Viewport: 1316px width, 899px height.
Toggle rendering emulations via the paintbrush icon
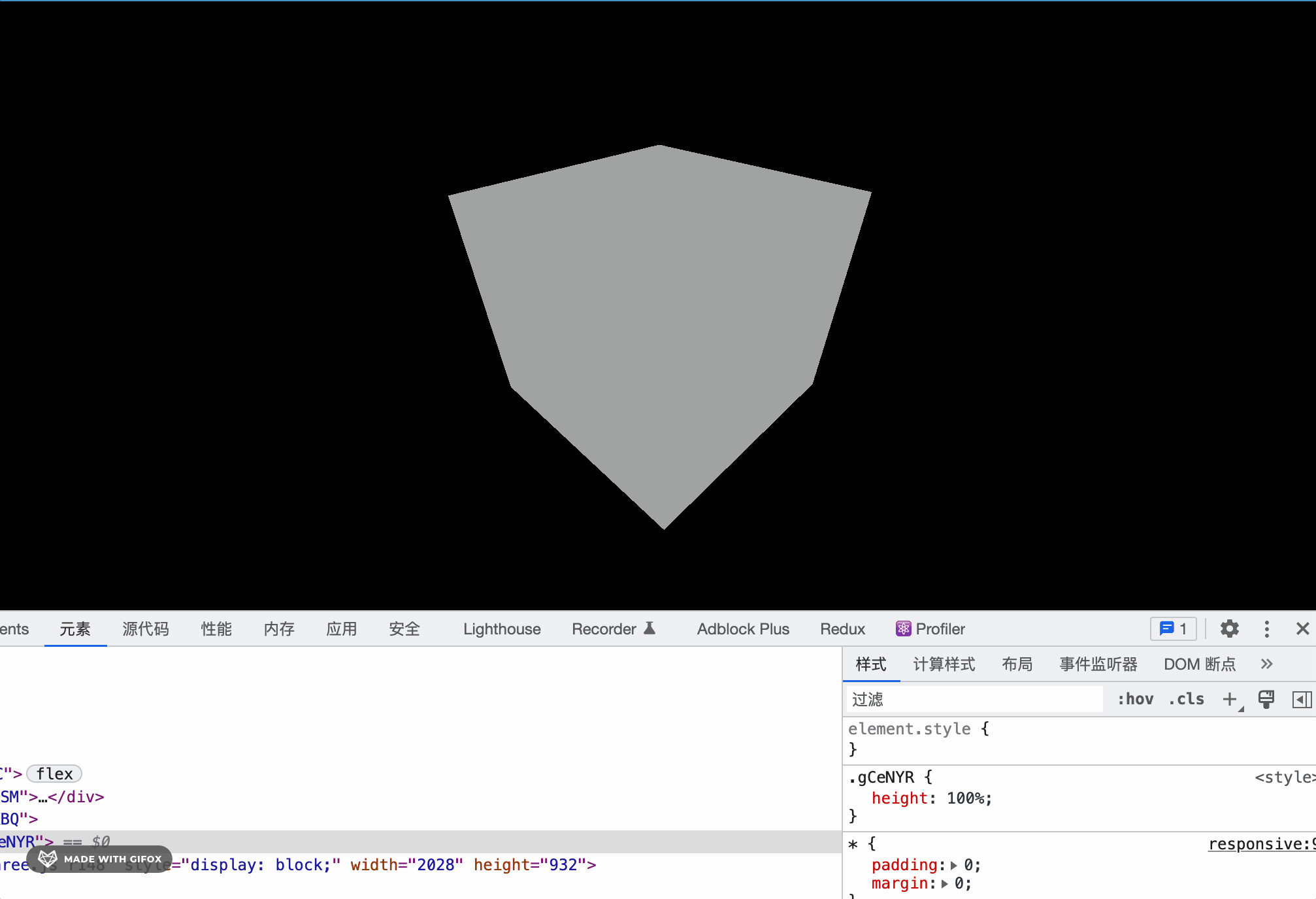point(1266,698)
